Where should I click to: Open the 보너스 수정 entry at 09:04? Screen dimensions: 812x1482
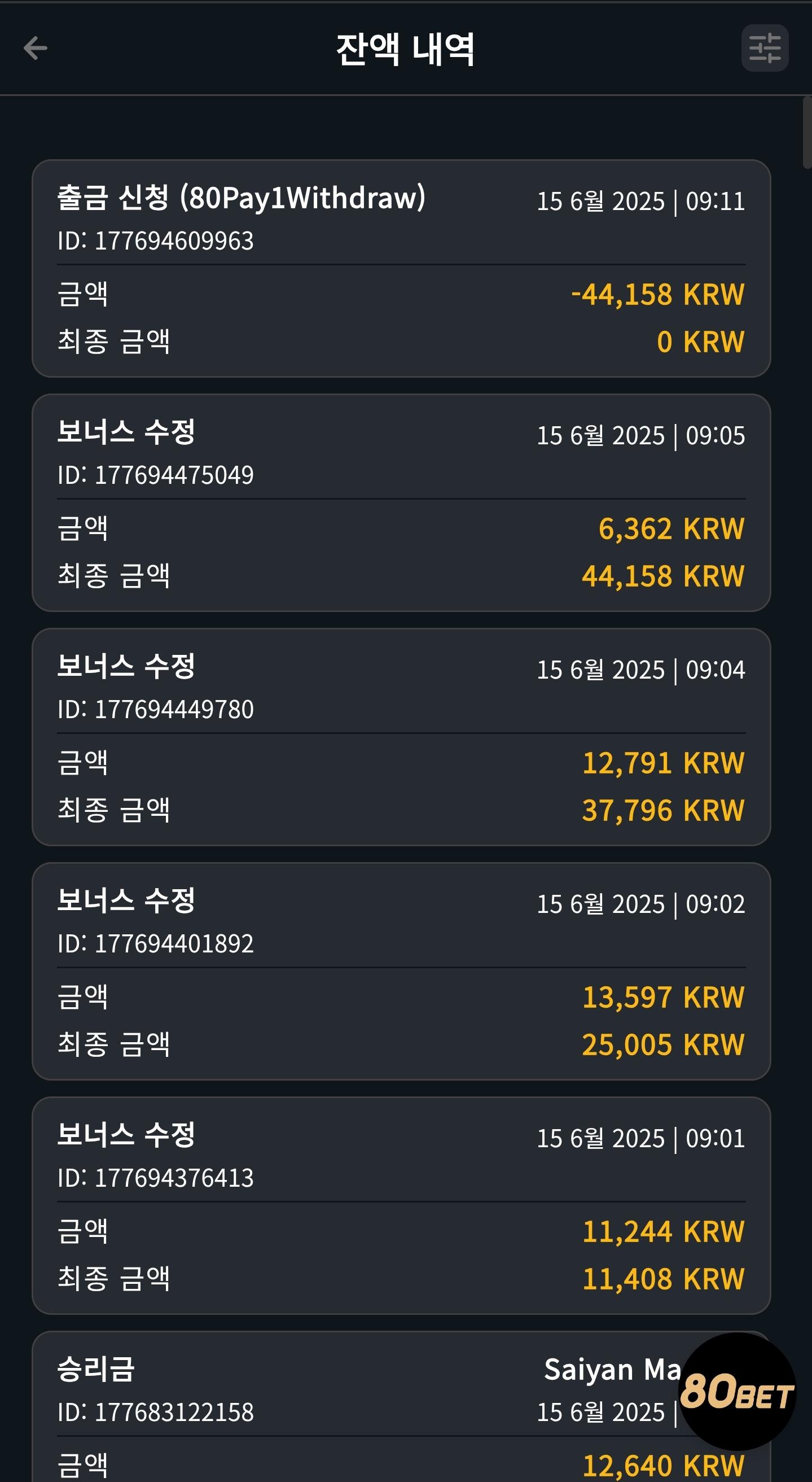point(401,736)
